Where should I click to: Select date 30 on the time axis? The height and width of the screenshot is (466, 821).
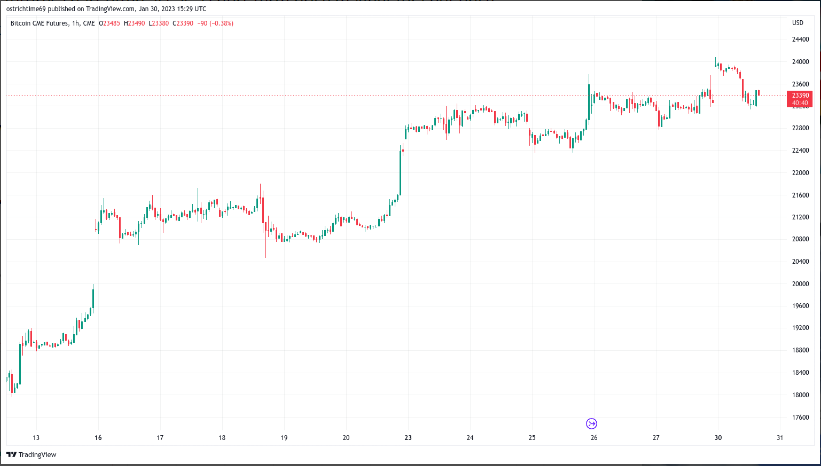(717, 437)
